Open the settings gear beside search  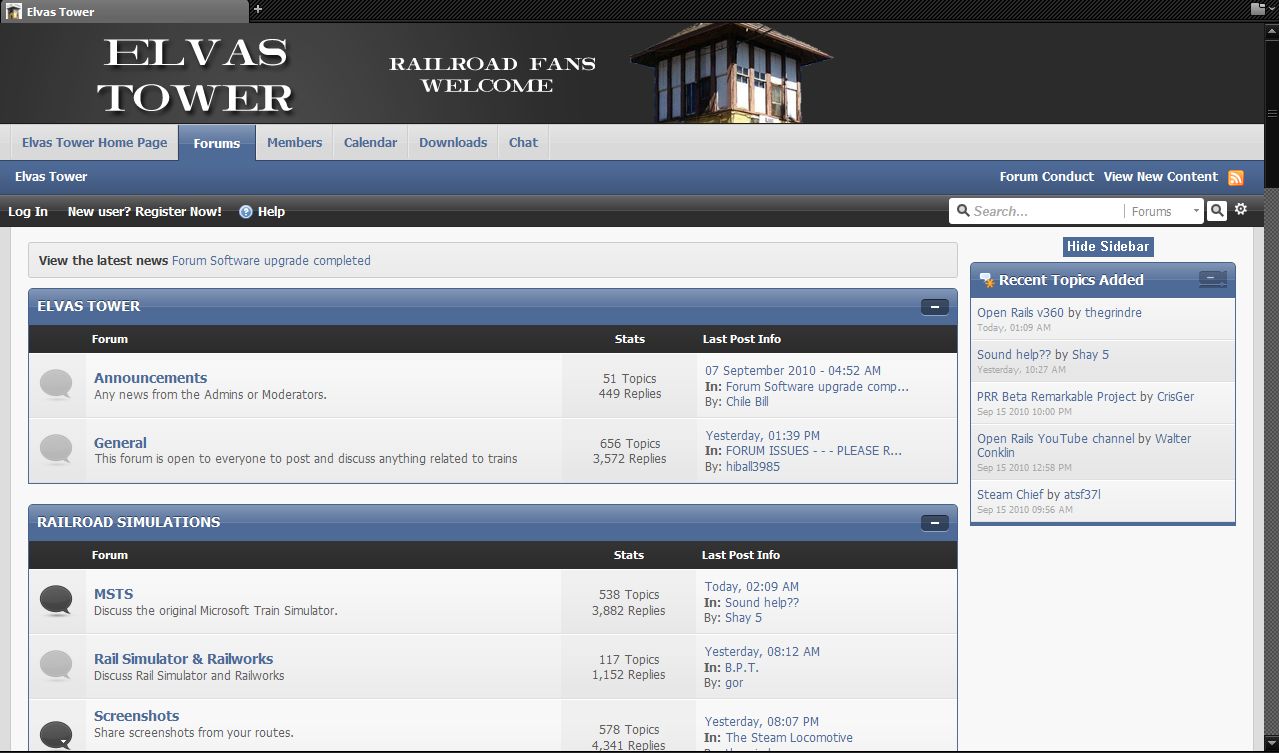(1241, 209)
